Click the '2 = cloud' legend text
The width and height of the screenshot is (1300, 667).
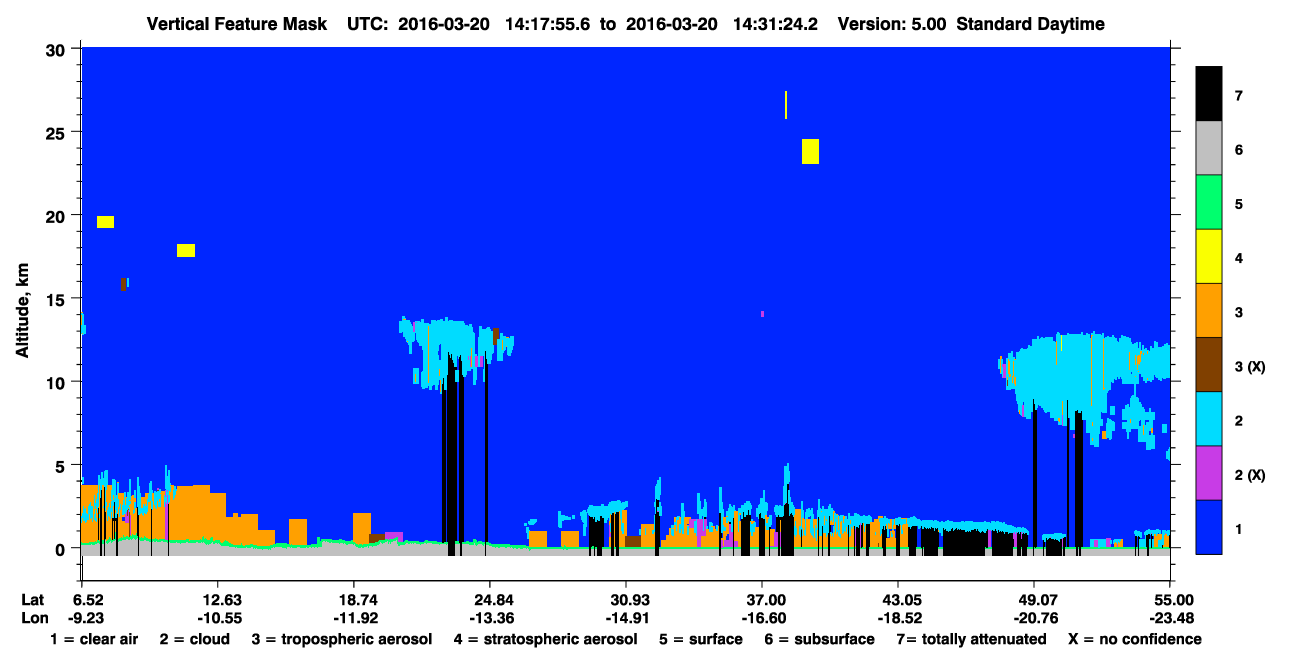194,639
